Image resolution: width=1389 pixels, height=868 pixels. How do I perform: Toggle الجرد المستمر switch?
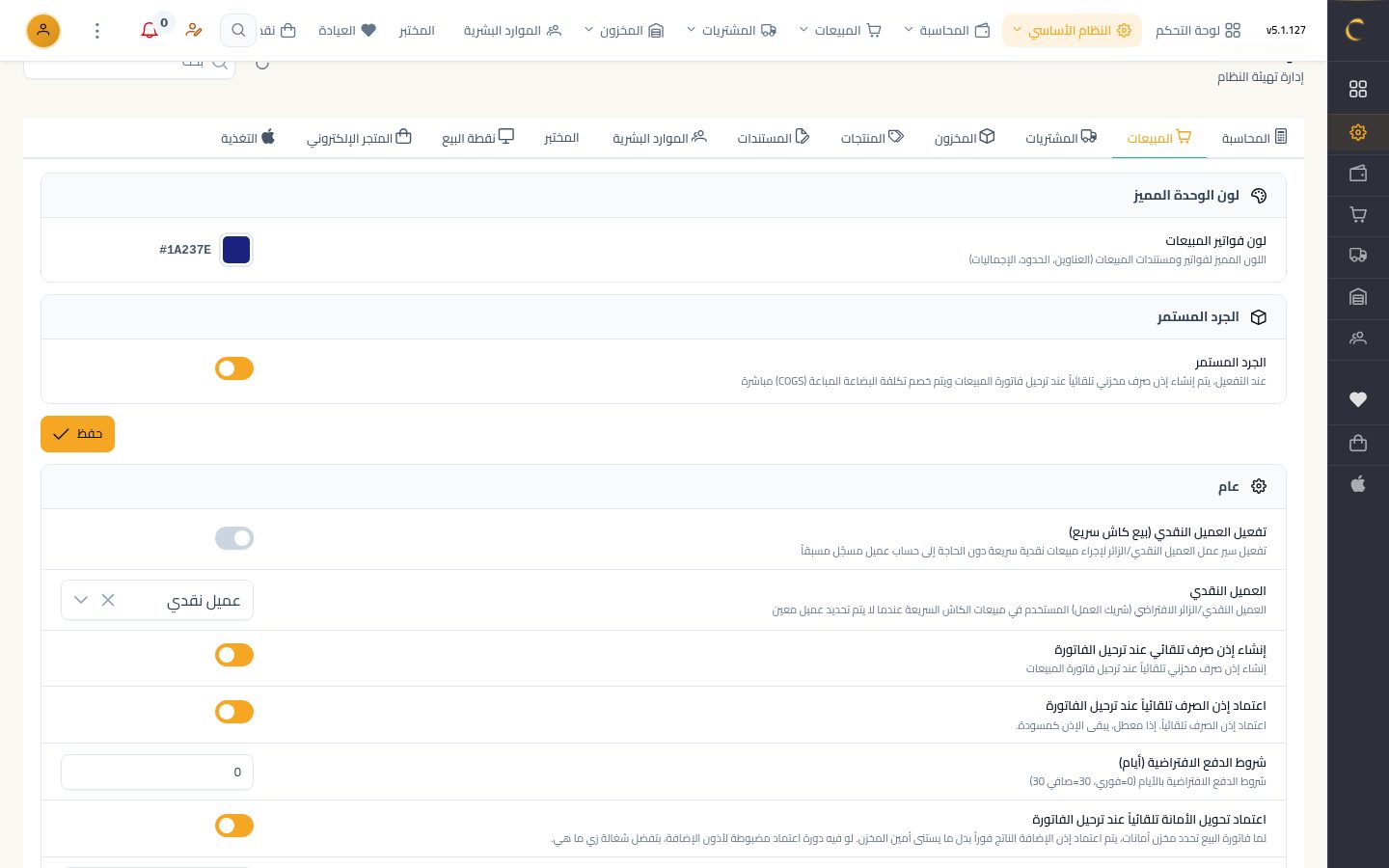(234, 368)
